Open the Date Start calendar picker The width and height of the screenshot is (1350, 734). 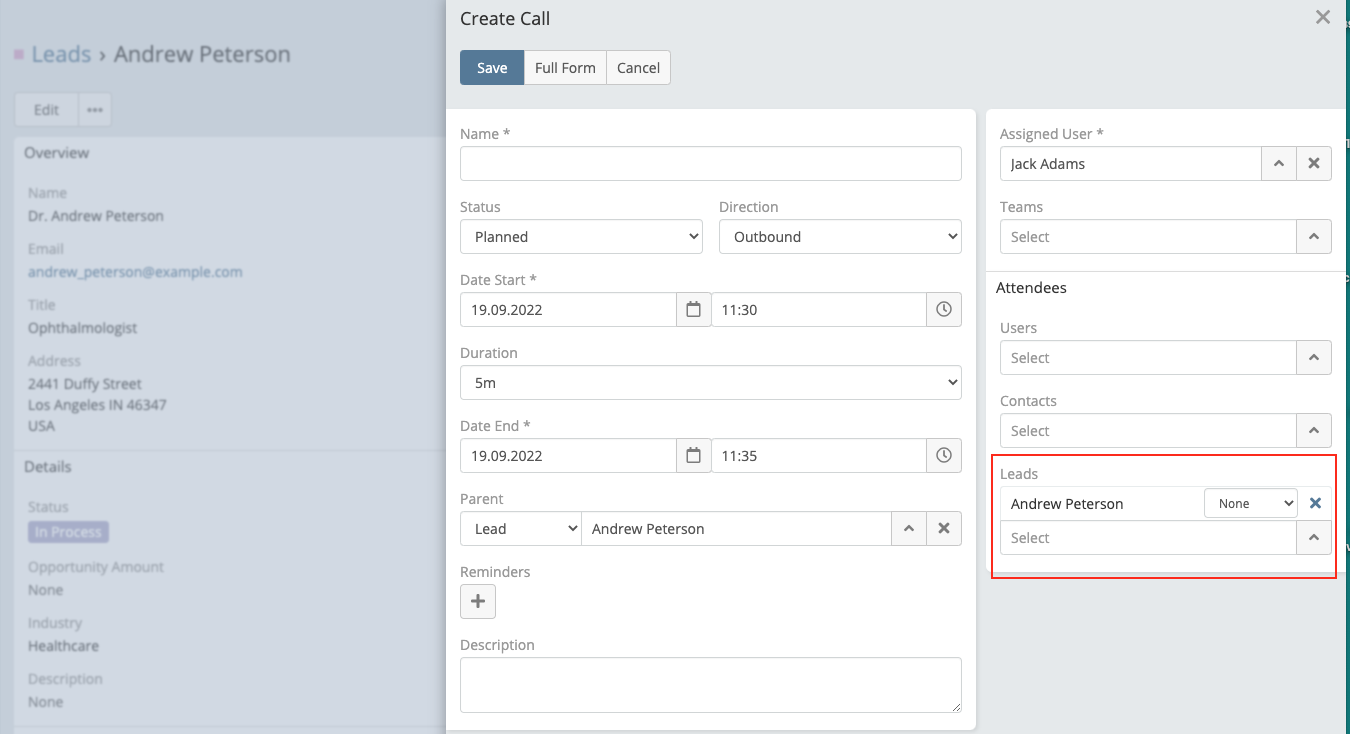coord(693,310)
